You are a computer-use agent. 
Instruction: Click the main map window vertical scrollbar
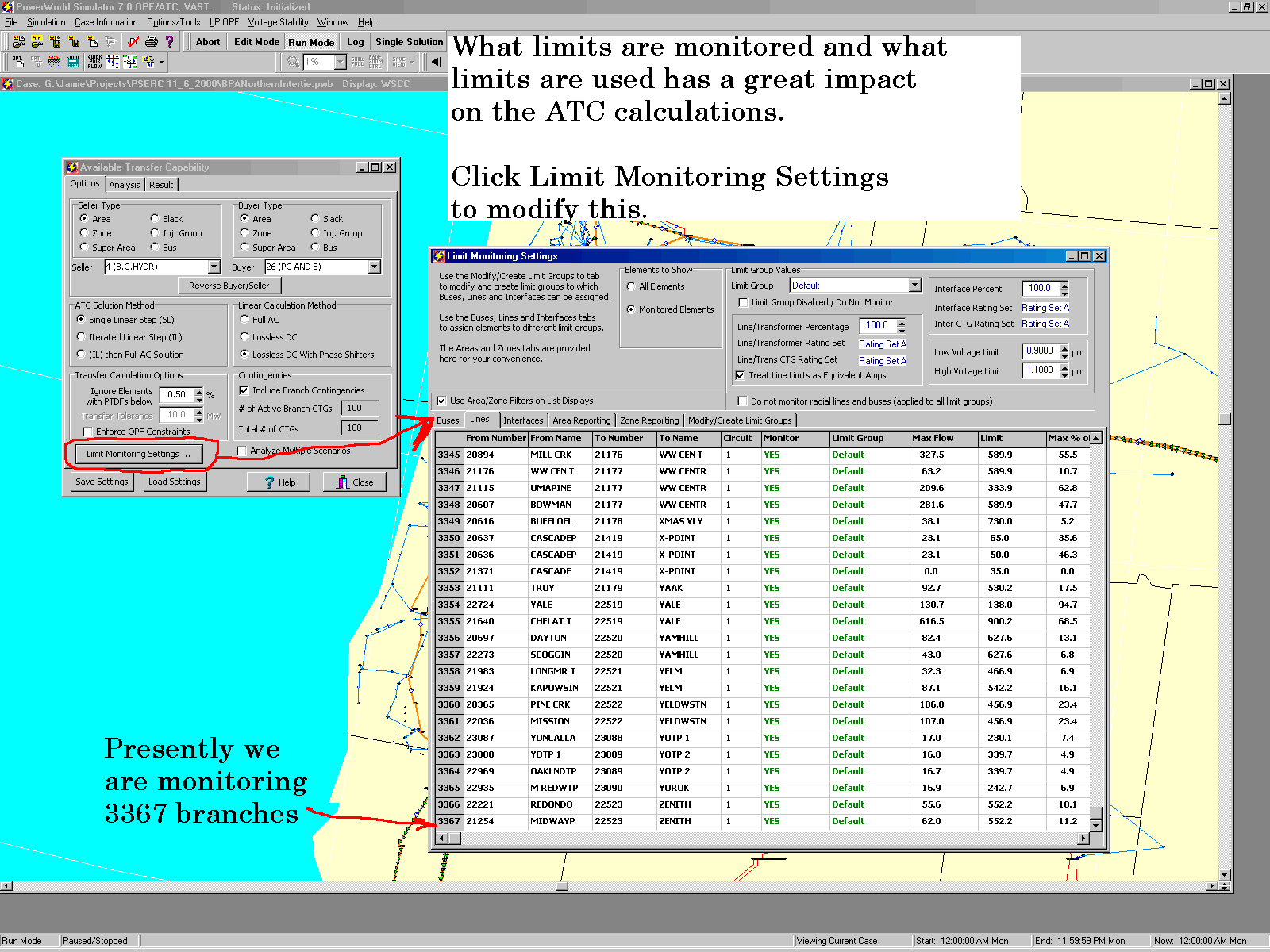[x=1225, y=487]
